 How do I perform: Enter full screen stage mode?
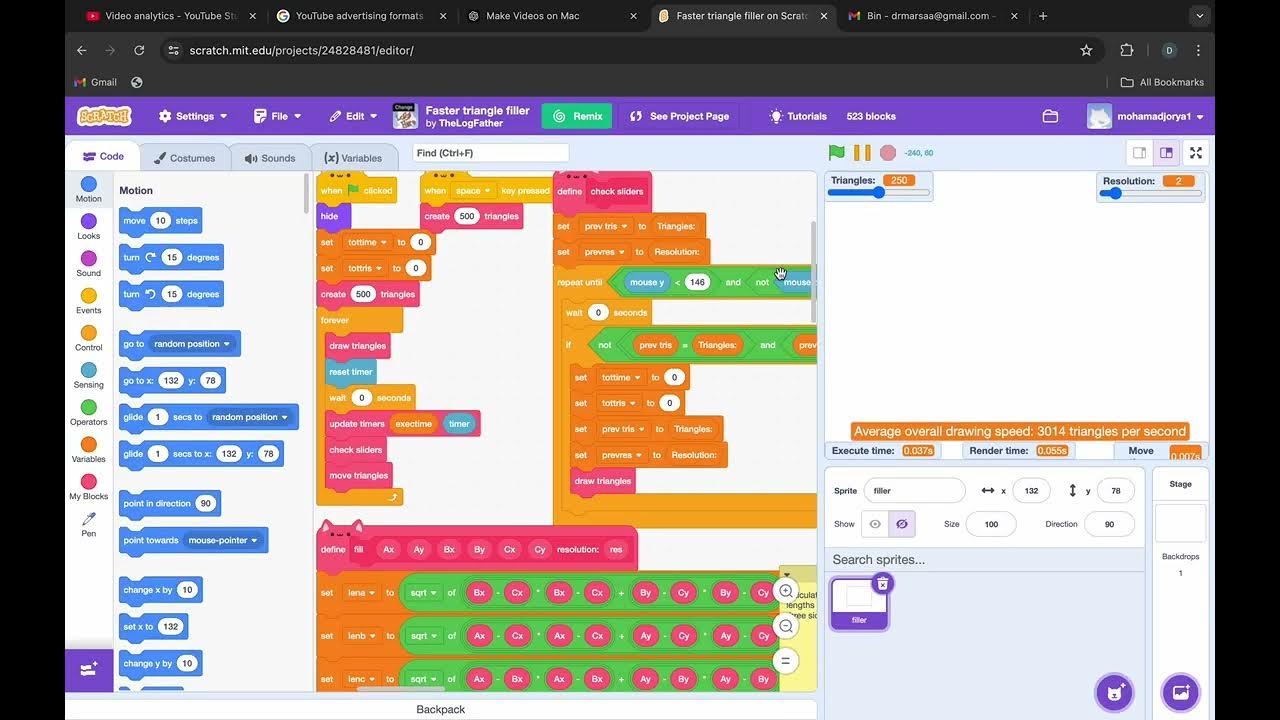pyautogui.click(x=1196, y=153)
